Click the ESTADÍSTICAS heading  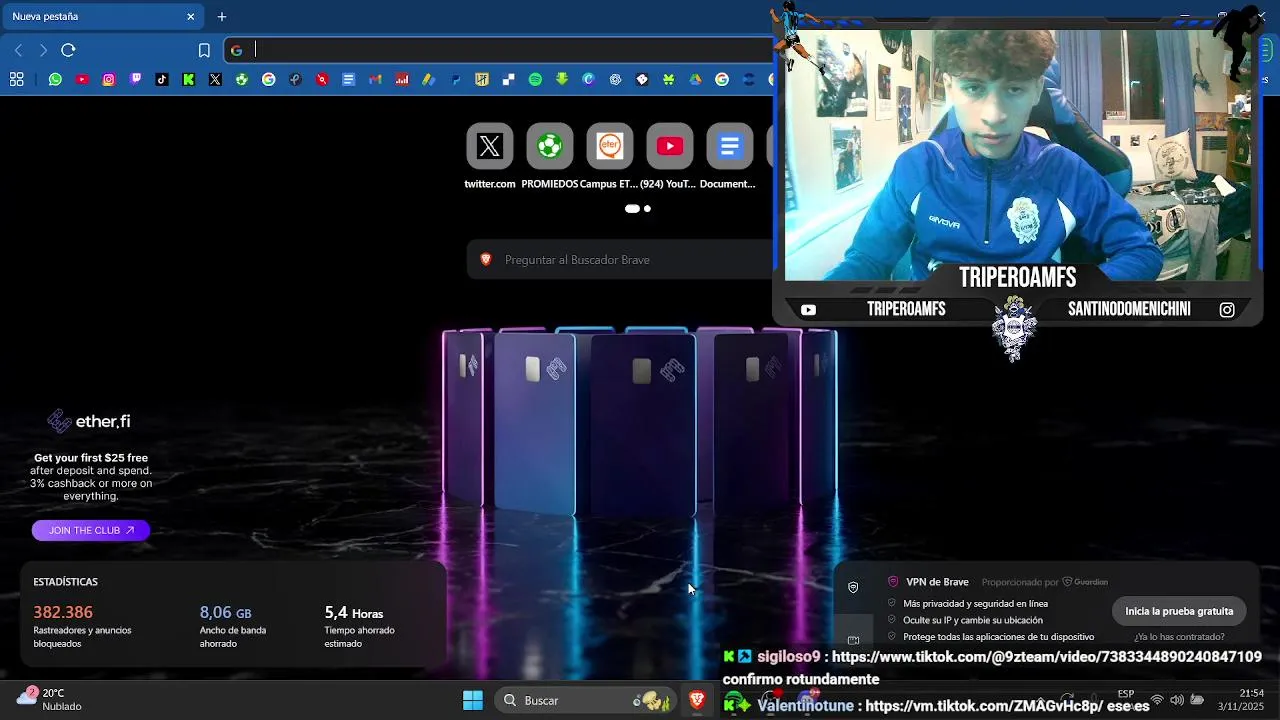click(x=65, y=582)
